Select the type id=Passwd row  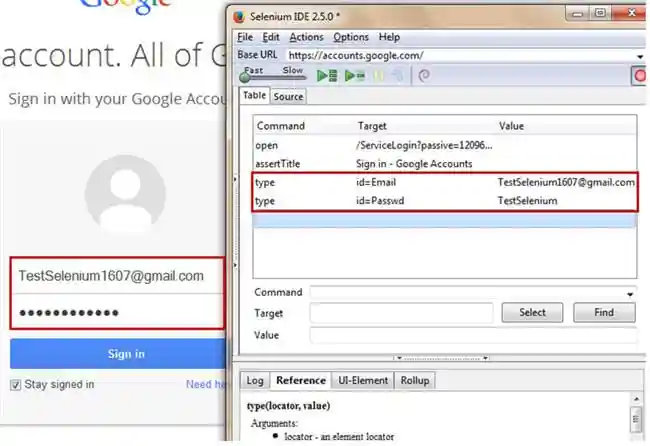click(x=444, y=201)
